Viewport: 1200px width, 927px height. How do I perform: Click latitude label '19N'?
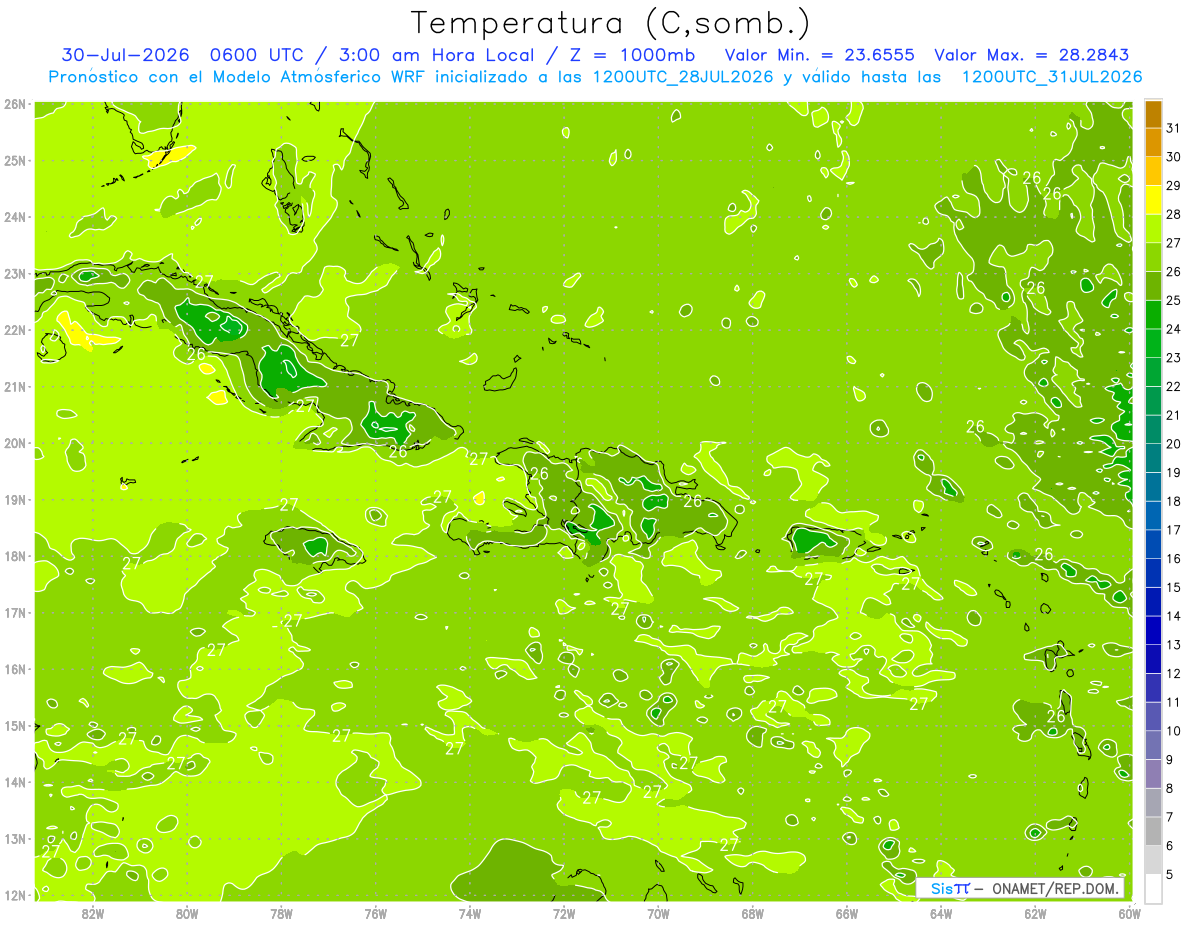[14, 499]
